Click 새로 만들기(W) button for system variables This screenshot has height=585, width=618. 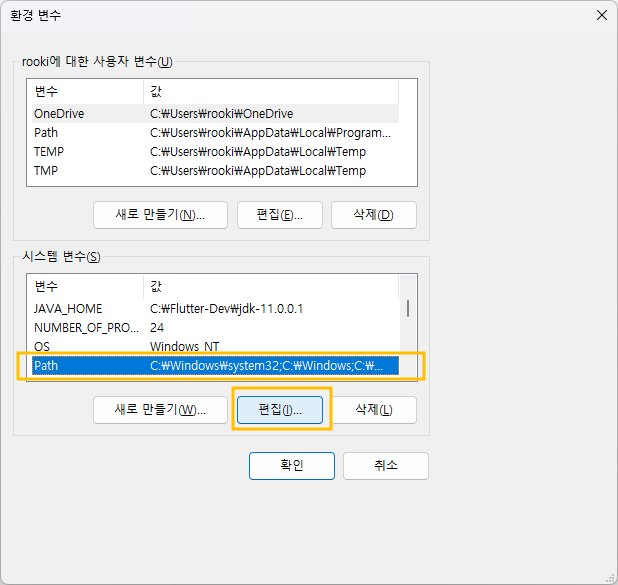tap(160, 410)
